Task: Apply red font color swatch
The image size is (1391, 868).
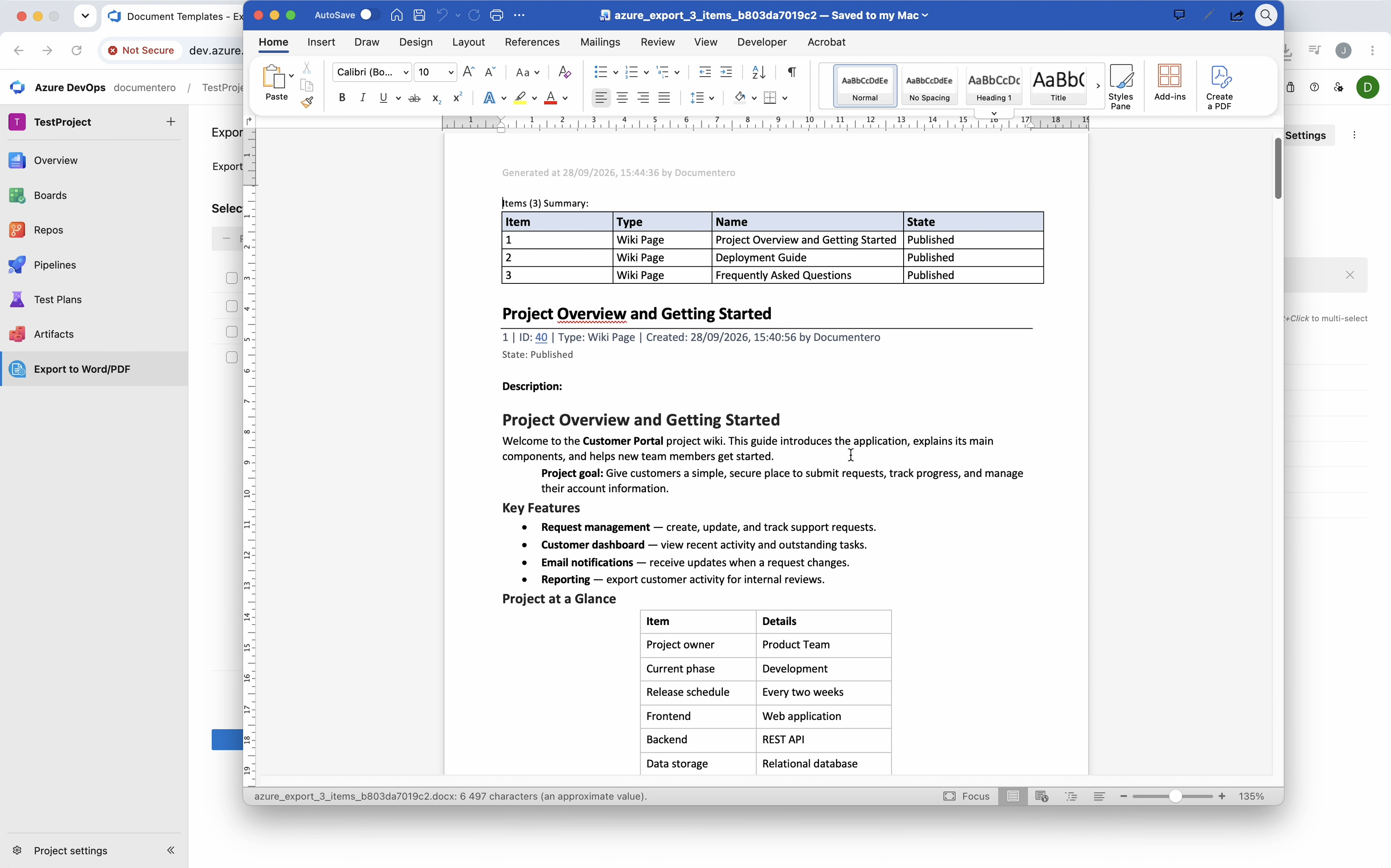Action: [x=551, y=98]
